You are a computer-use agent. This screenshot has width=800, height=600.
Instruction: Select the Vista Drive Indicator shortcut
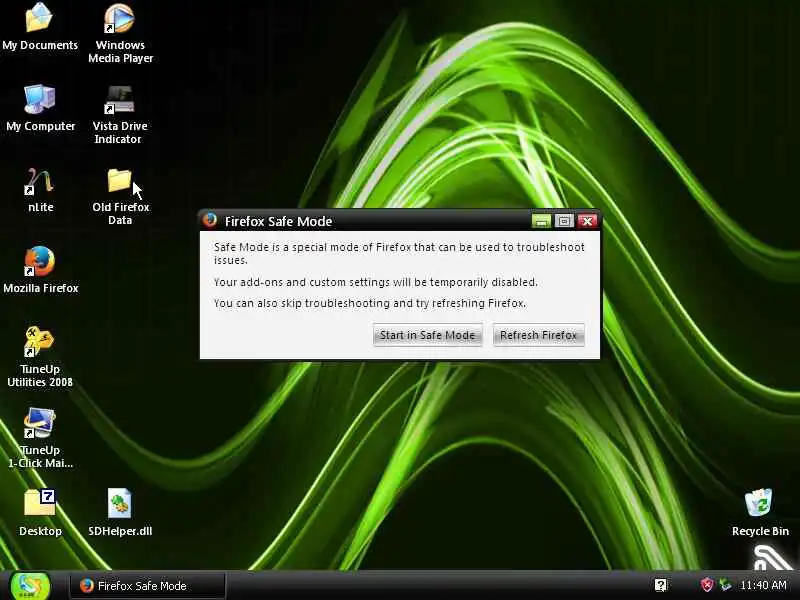coord(120,115)
